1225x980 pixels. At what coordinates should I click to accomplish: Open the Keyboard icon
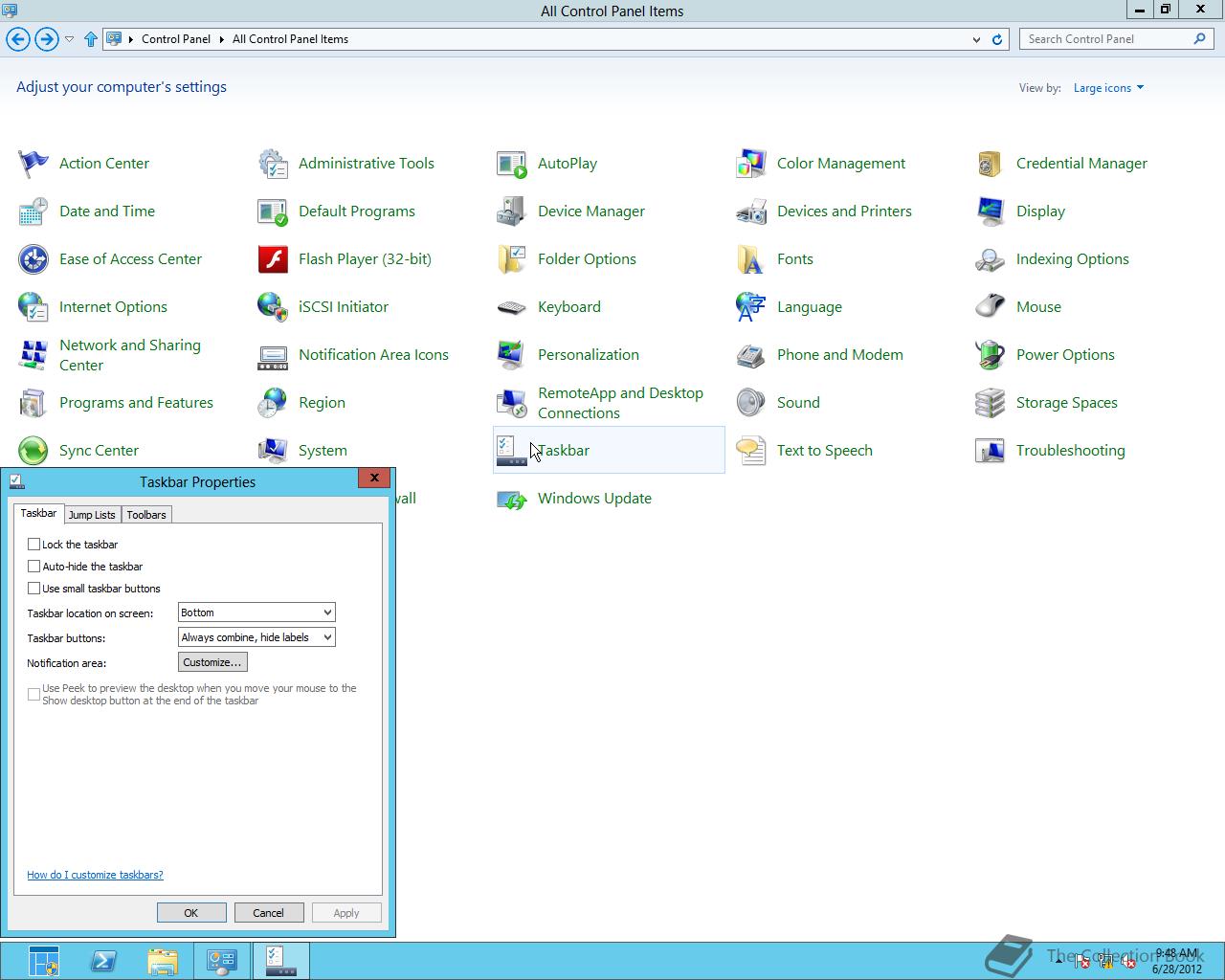click(x=512, y=307)
